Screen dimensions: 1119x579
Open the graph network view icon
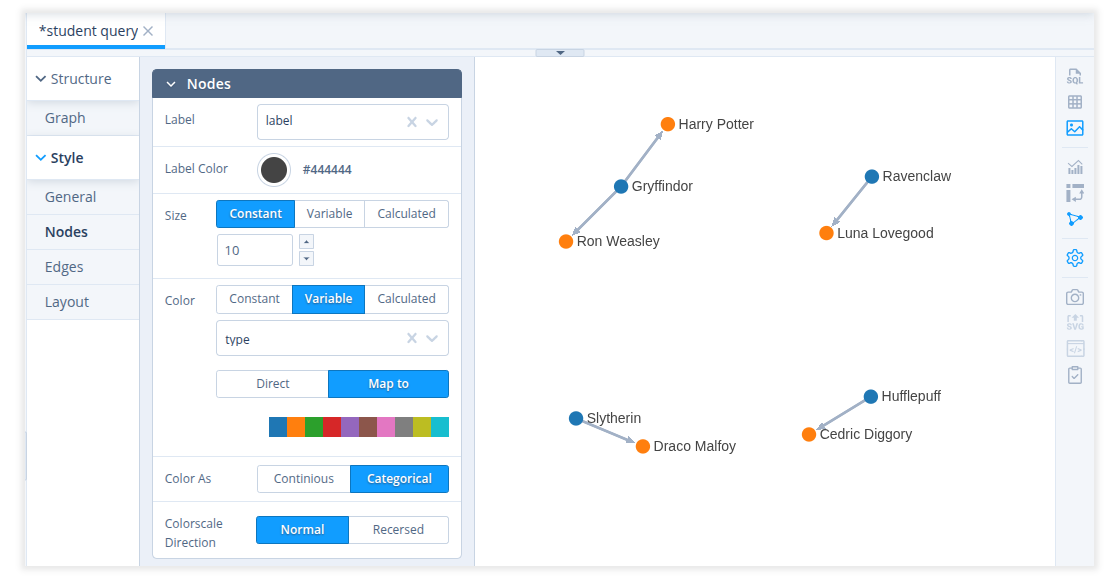click(x=1075, y=219)
